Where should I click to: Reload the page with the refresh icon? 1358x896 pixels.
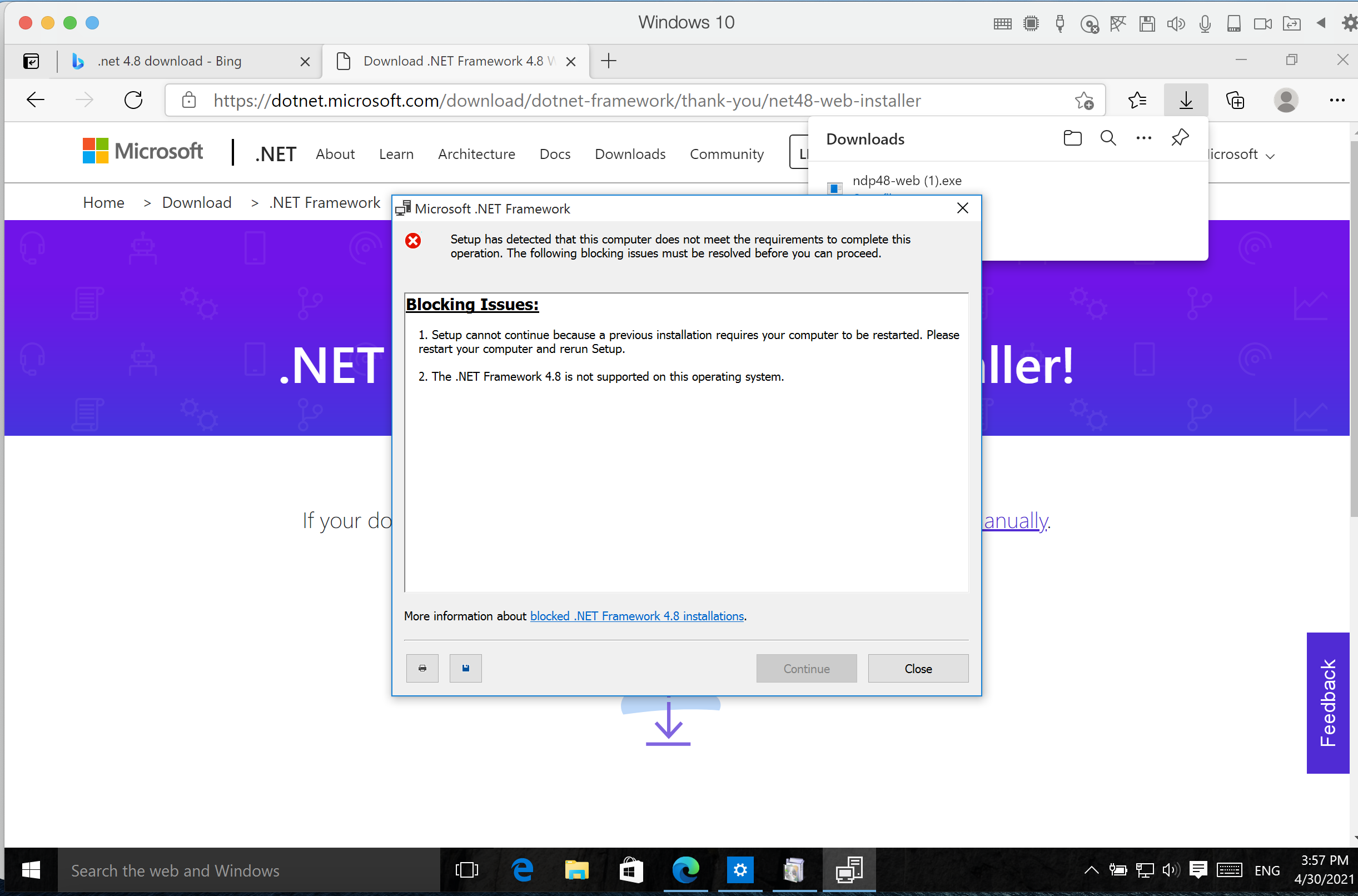(133, 99)
